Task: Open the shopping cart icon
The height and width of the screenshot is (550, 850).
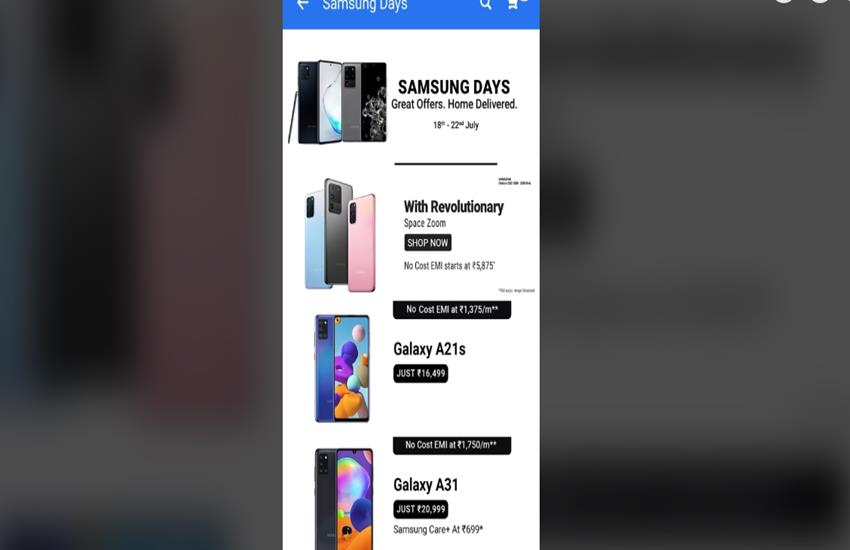Action: click(513, 4)
